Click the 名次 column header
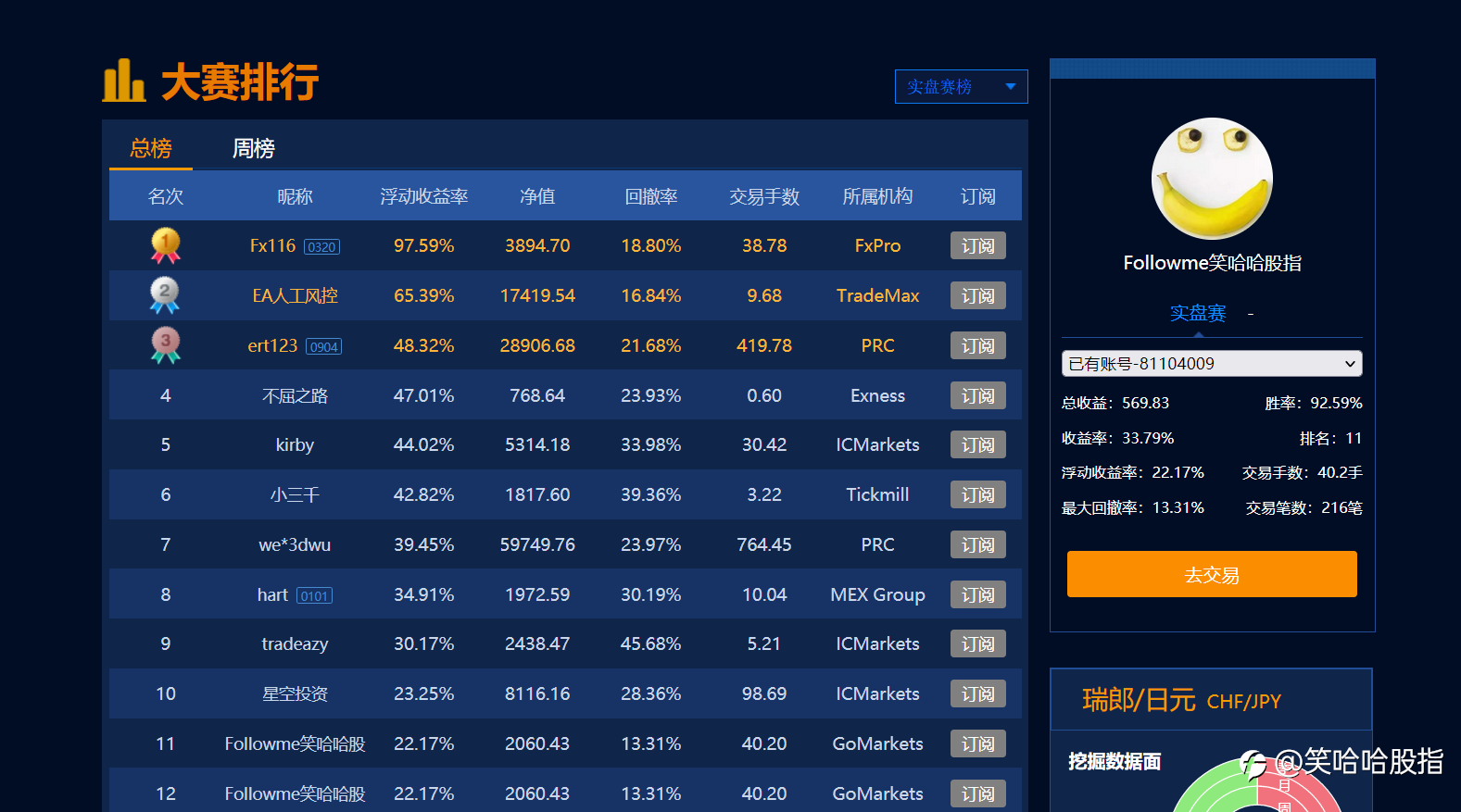Screen dimensions: 1461x812 point(166,196)
